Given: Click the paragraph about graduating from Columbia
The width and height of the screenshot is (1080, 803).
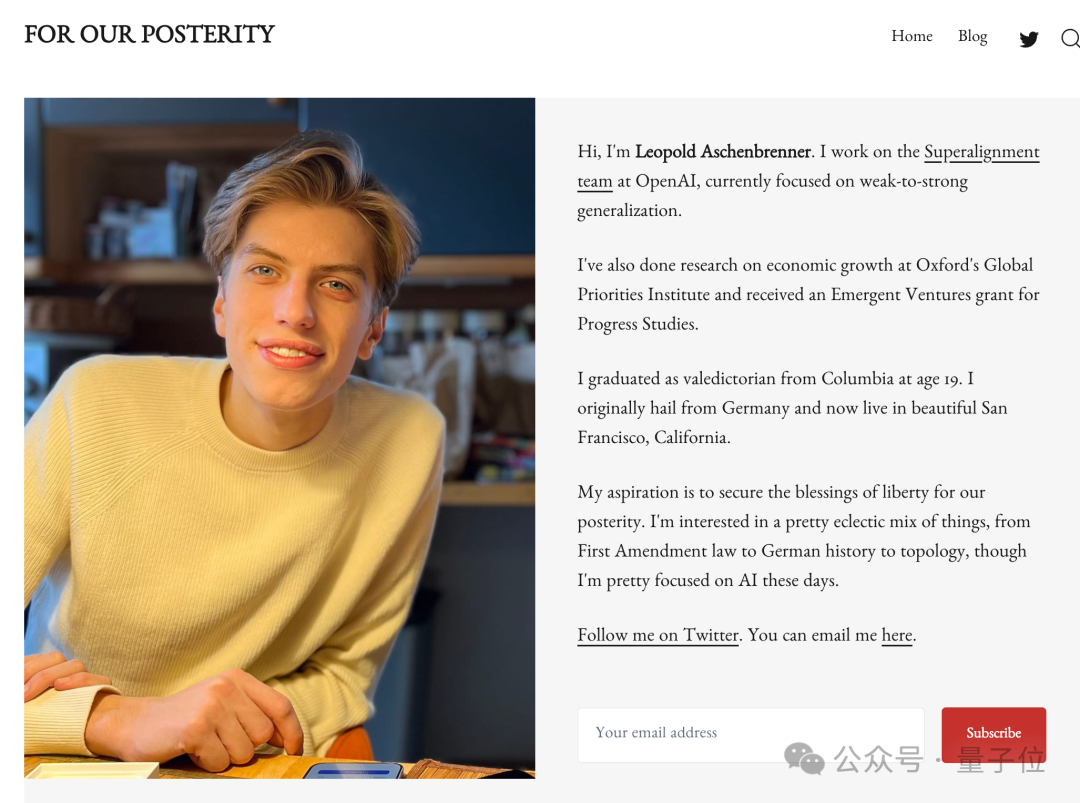Looking at the screenshot, I should tap(792, 408).
